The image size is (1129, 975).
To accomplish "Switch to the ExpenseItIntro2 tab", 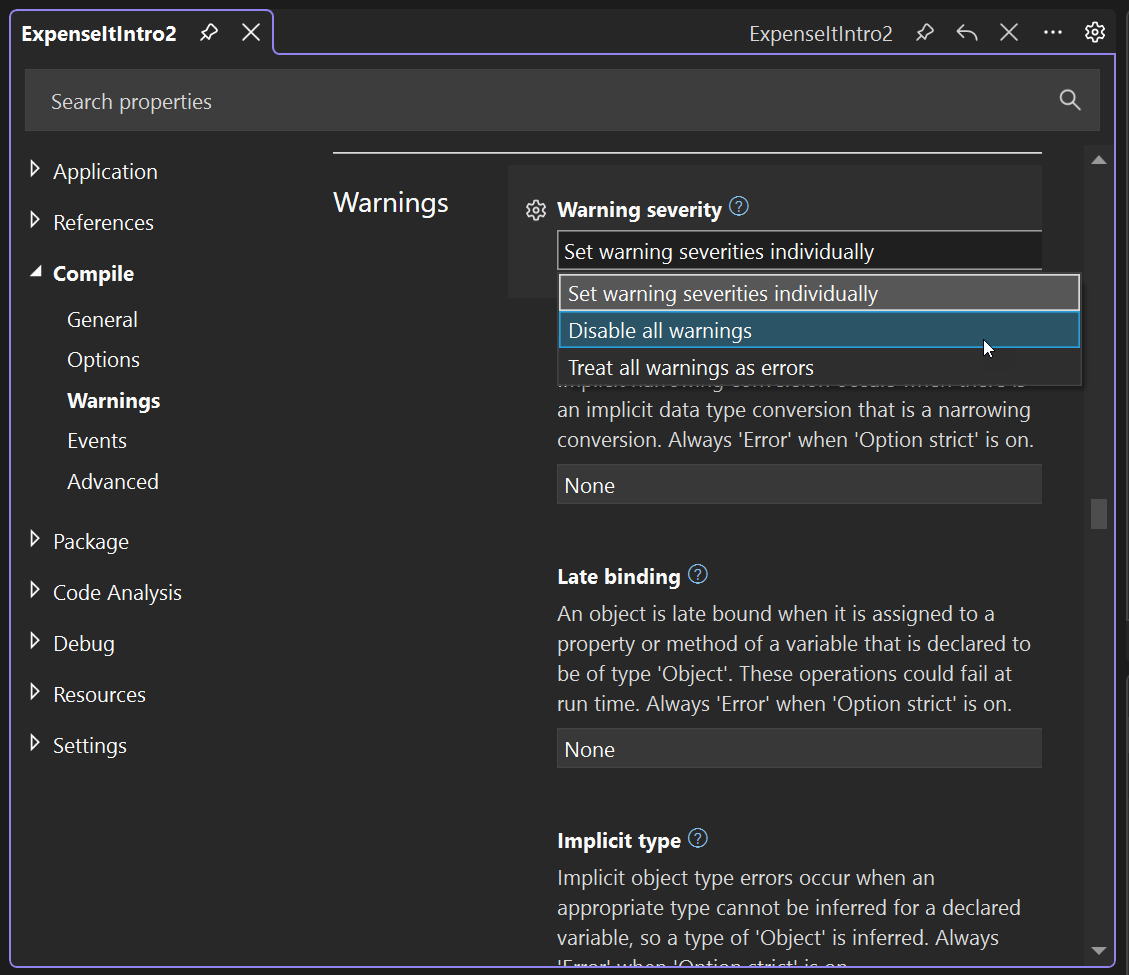I will pos(99,32).
